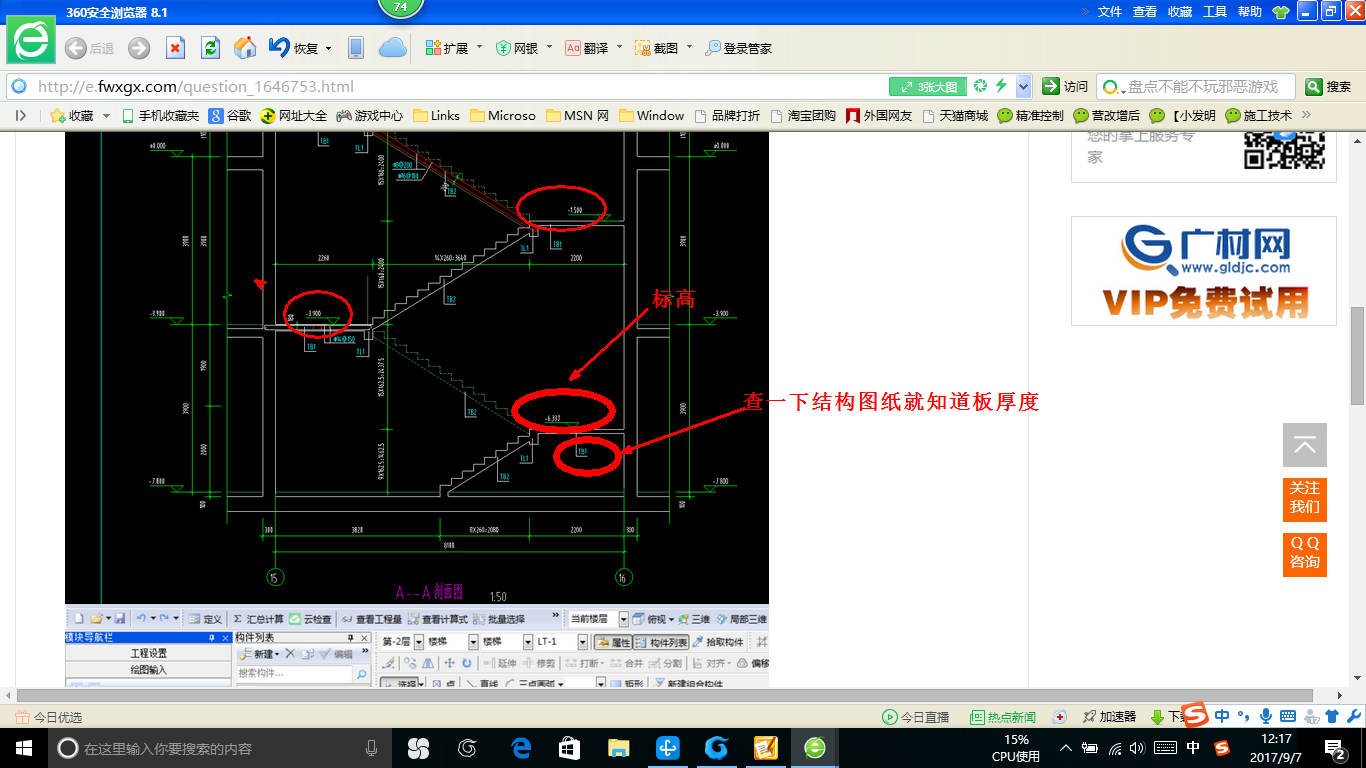Open File Explorer from taskbar
1366x768 pixels.
click(x=618, y=747)
